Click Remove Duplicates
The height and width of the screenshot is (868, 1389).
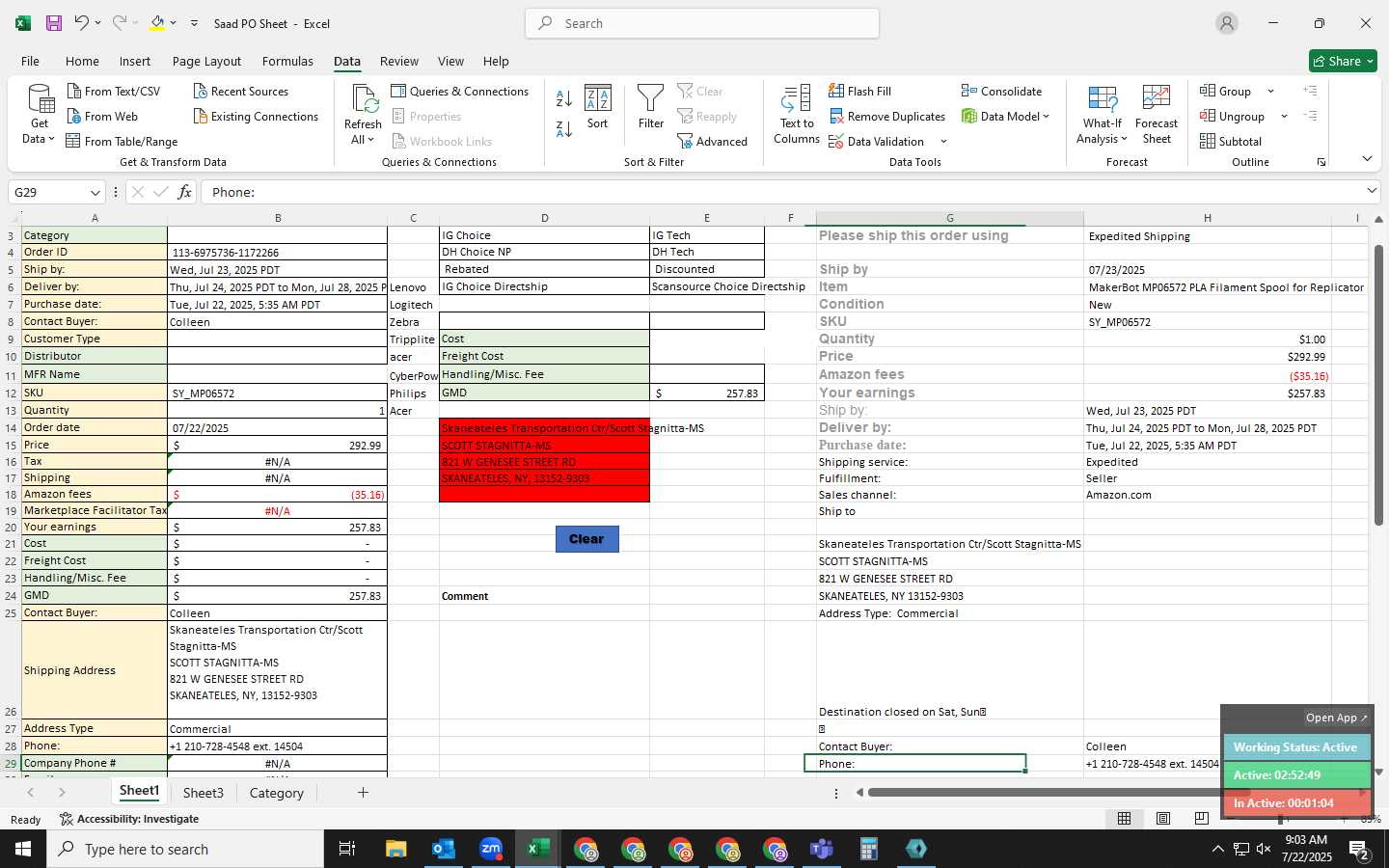click(886, 116)
